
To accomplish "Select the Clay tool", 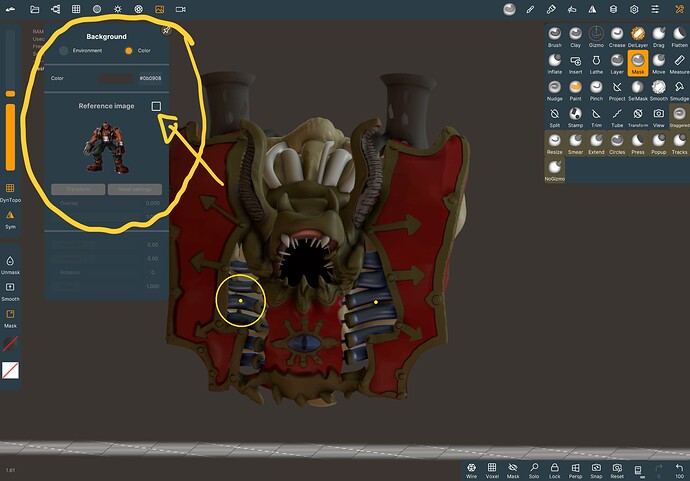I will [575, 37].
